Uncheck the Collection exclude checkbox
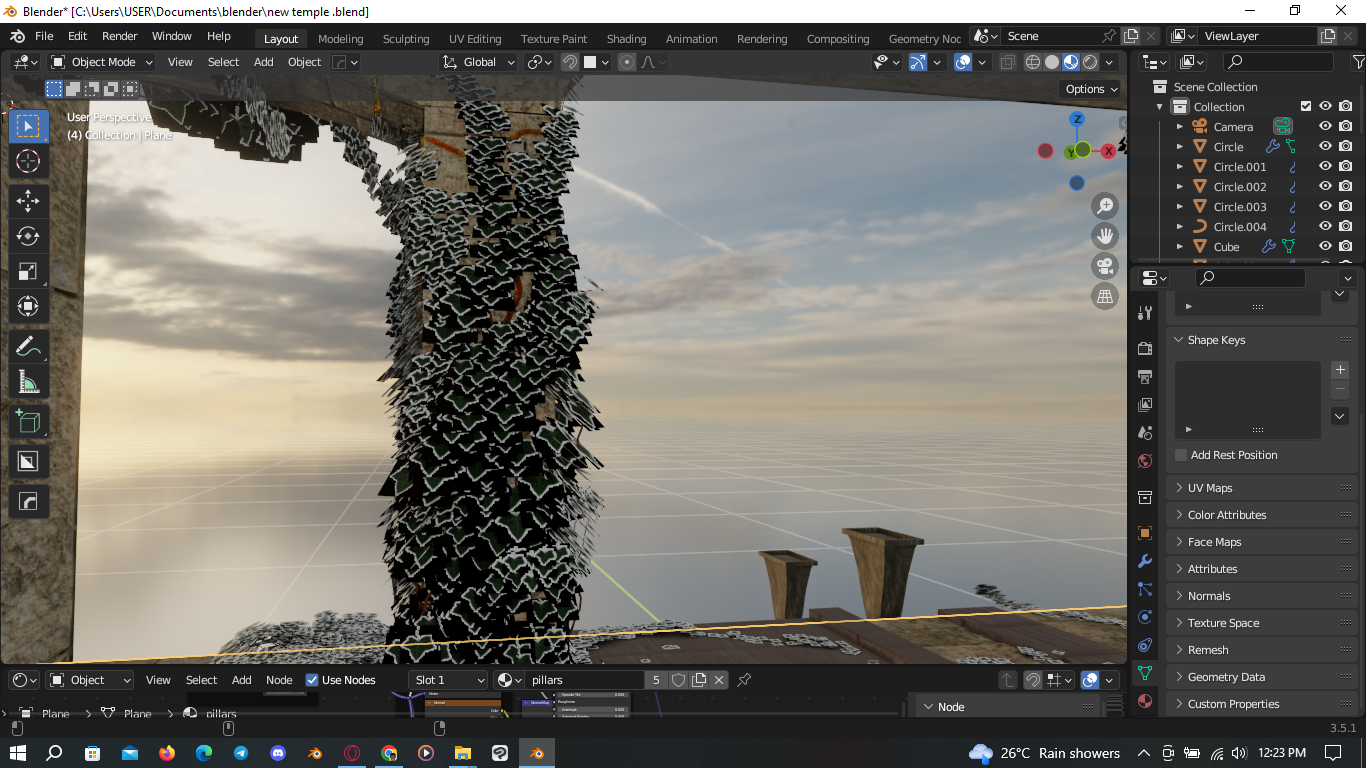1366x768 pixels. pos(1305,107)
